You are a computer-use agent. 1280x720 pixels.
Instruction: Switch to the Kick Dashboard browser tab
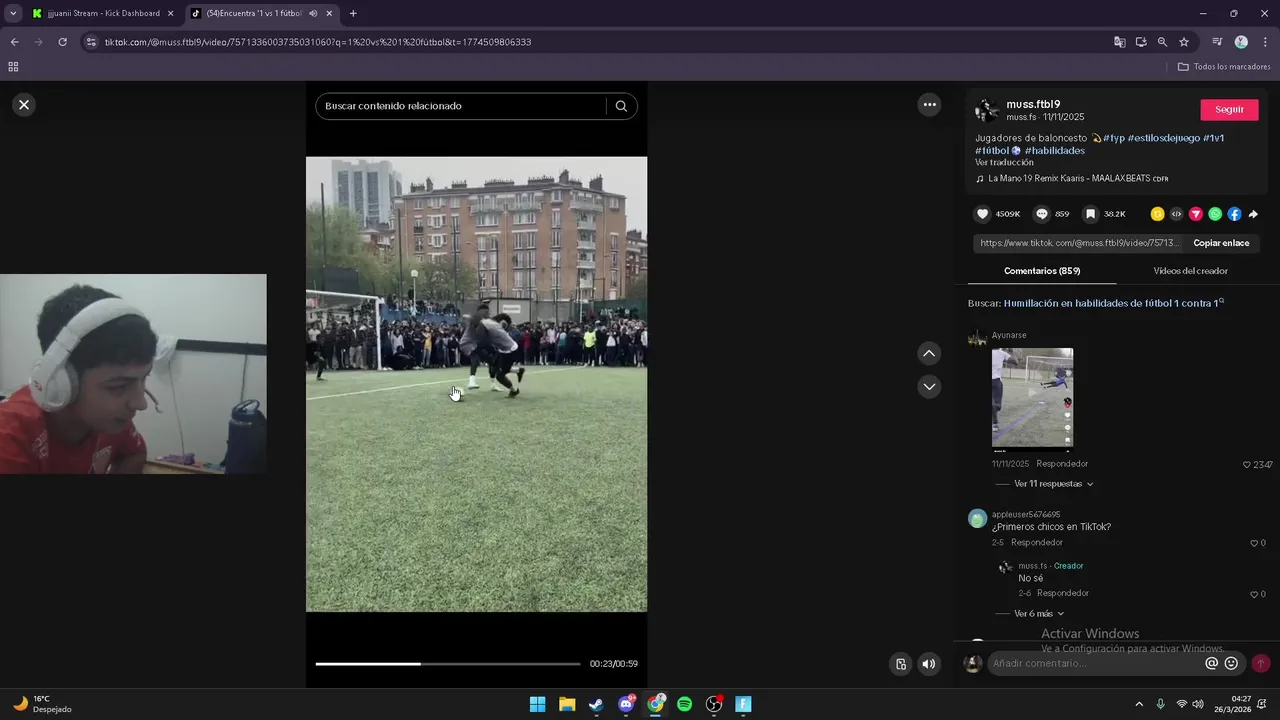pos(102,13)
